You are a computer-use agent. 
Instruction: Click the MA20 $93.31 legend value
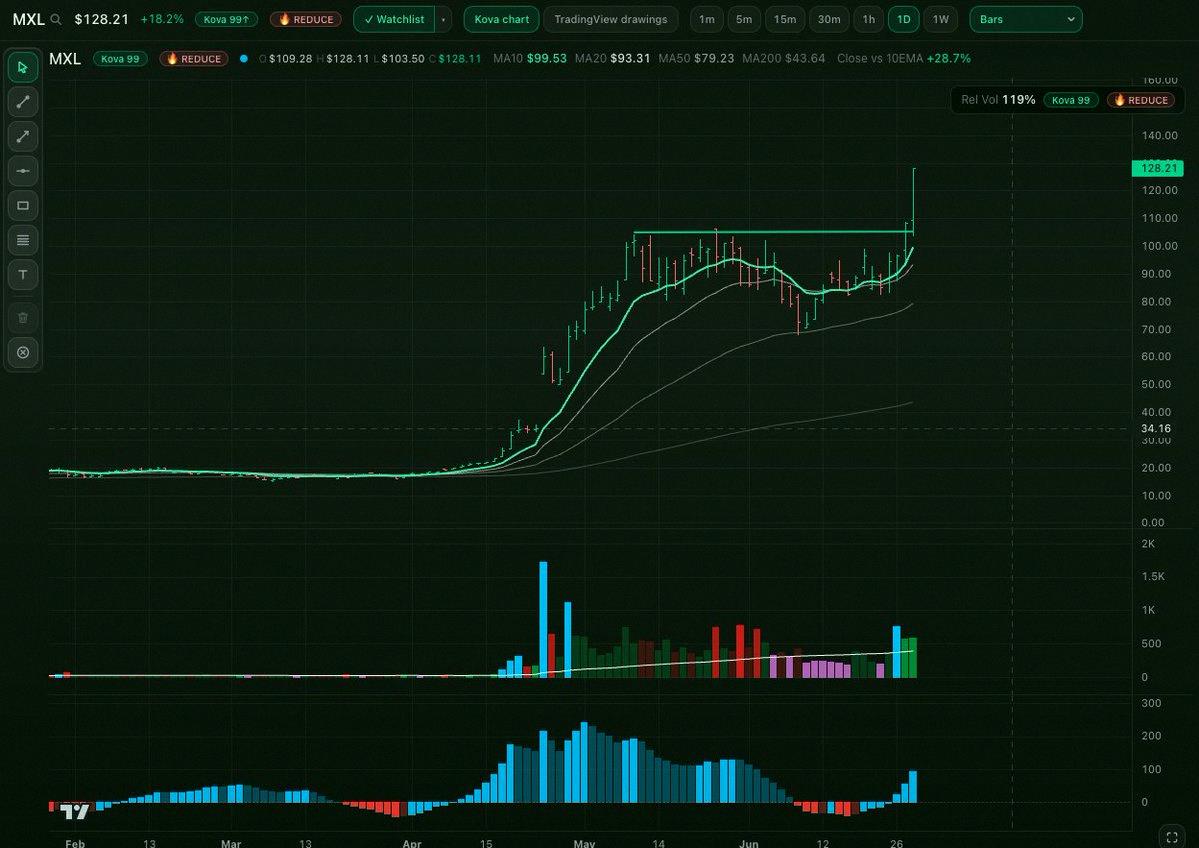pyautogui.click(x=612, y=58)
